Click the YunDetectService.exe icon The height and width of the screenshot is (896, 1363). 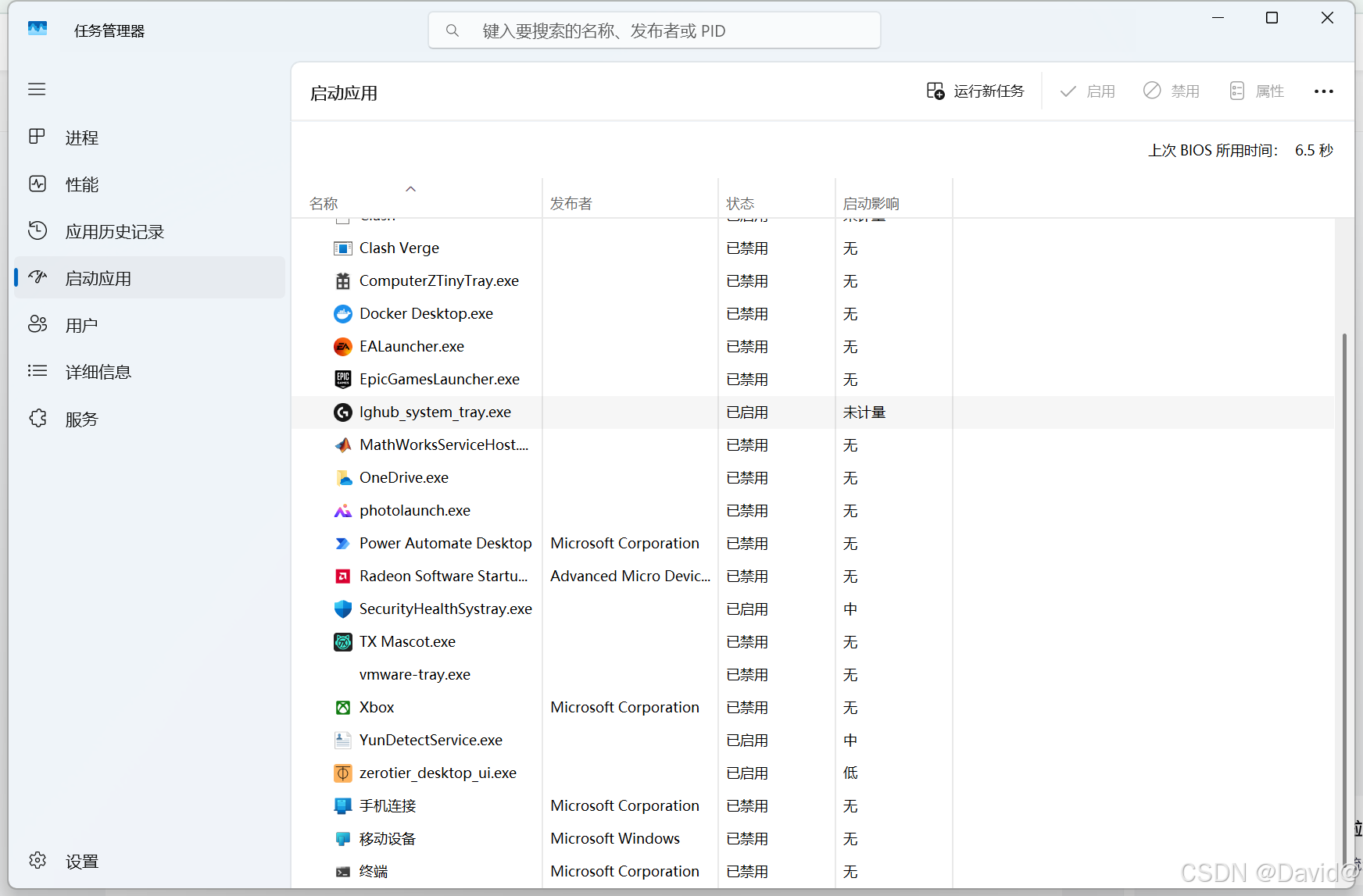click(x=342, y=741)
